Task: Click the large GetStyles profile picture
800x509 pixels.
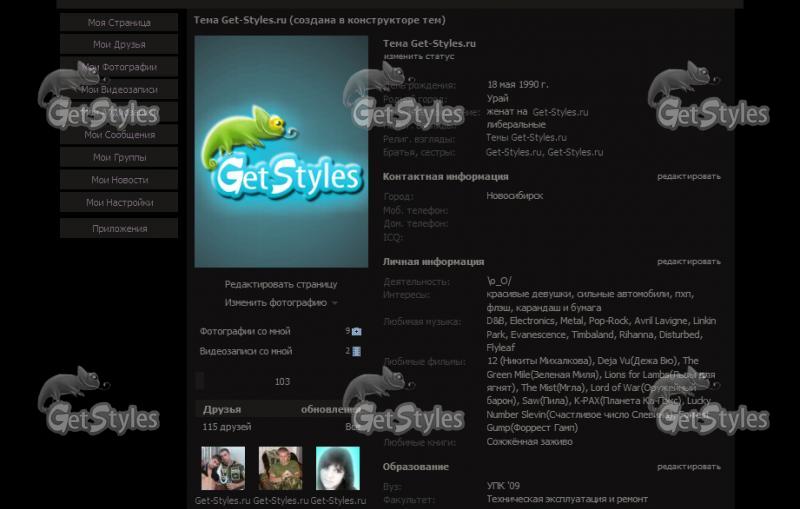Action: pyautogui.click(x=281, y=151)
